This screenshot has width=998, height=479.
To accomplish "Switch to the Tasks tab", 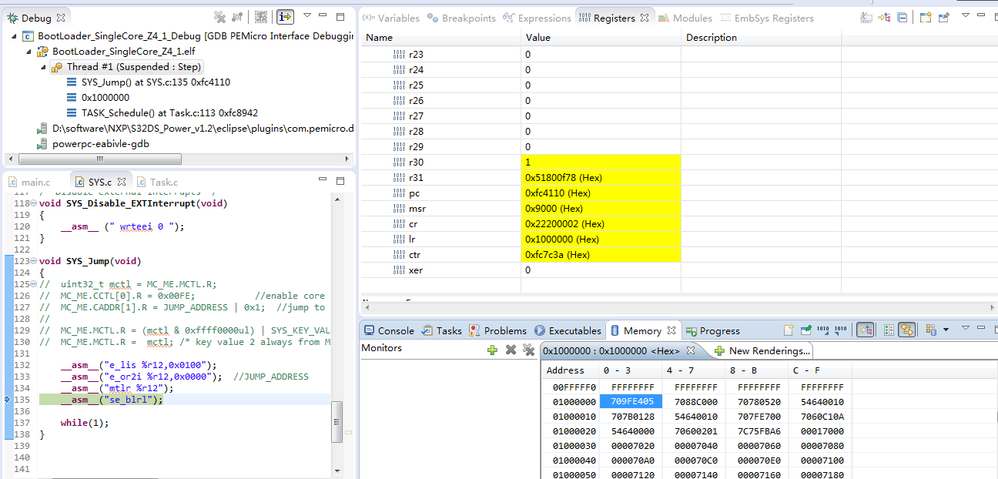I will tap(442, 331).
